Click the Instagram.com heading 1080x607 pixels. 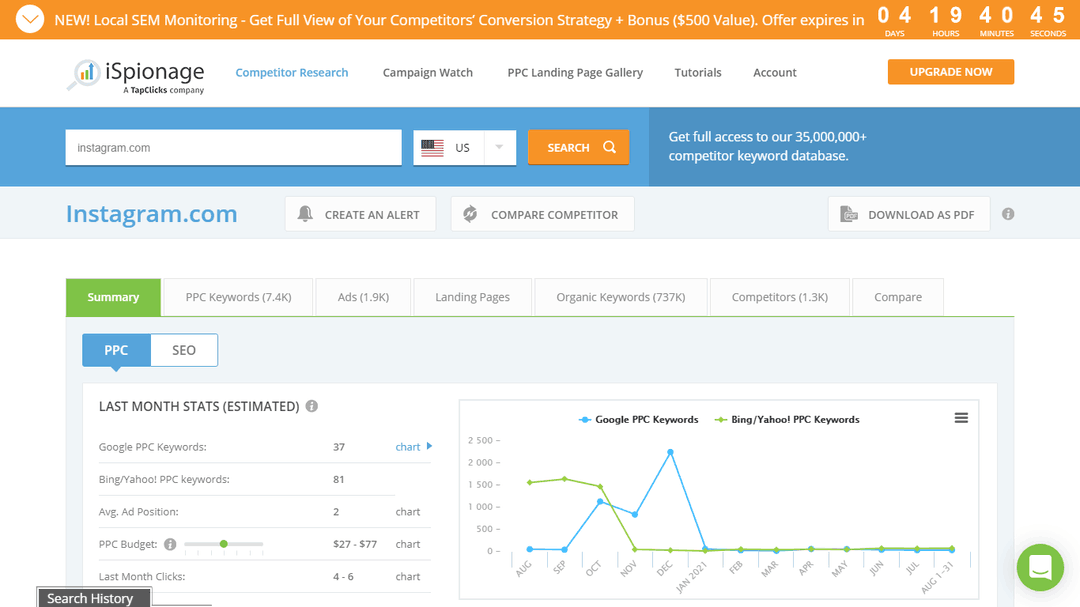click(152, 214)
